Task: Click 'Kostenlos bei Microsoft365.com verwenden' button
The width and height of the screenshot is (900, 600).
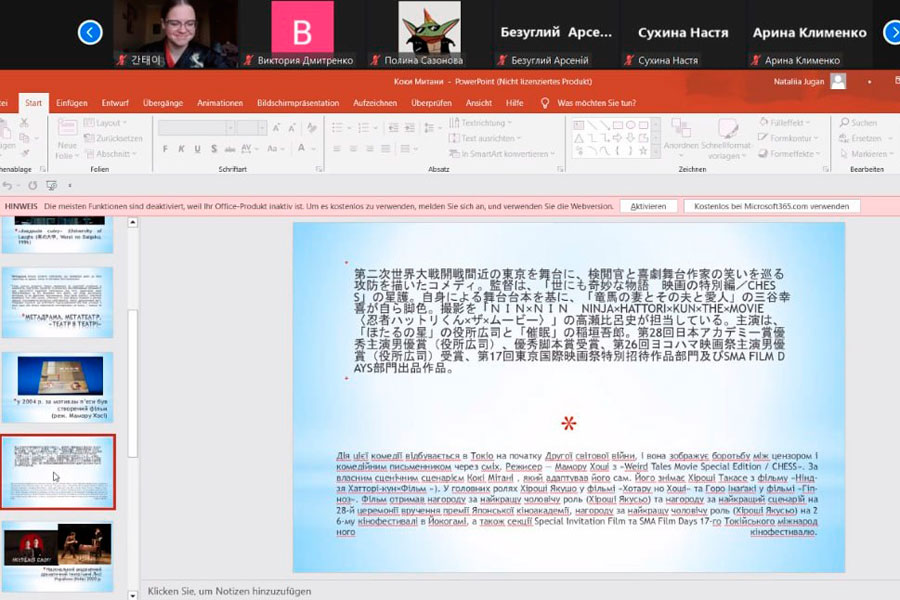Action: [771, 206]
